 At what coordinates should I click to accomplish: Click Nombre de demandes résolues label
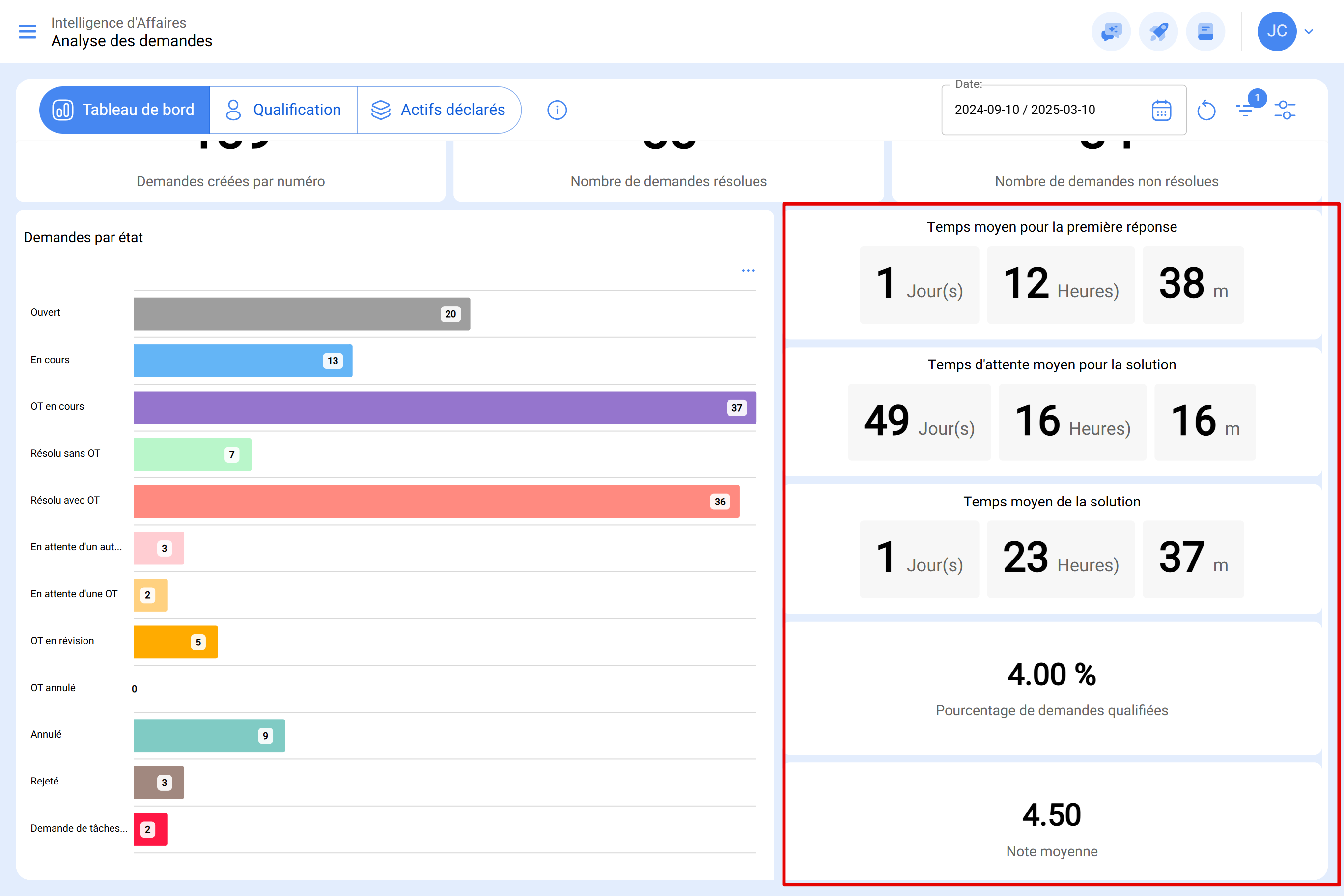[x=669, y=181]
